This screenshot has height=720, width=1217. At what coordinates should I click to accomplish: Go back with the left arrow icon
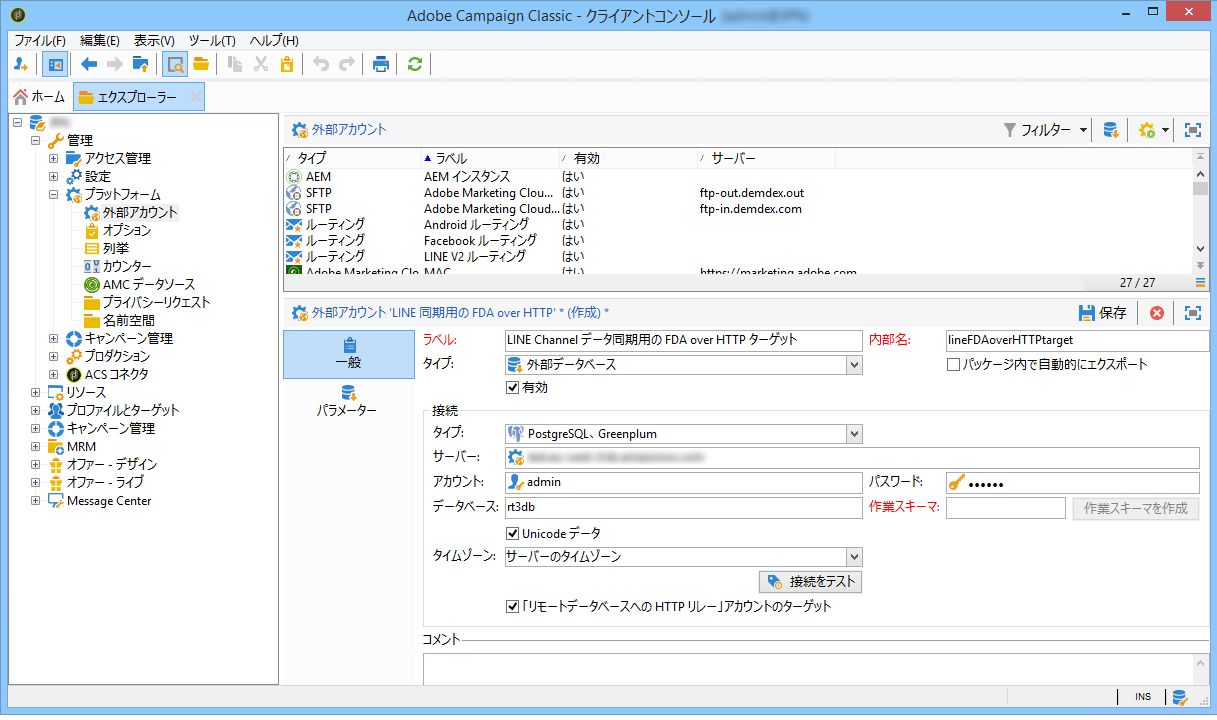point(89,64)
